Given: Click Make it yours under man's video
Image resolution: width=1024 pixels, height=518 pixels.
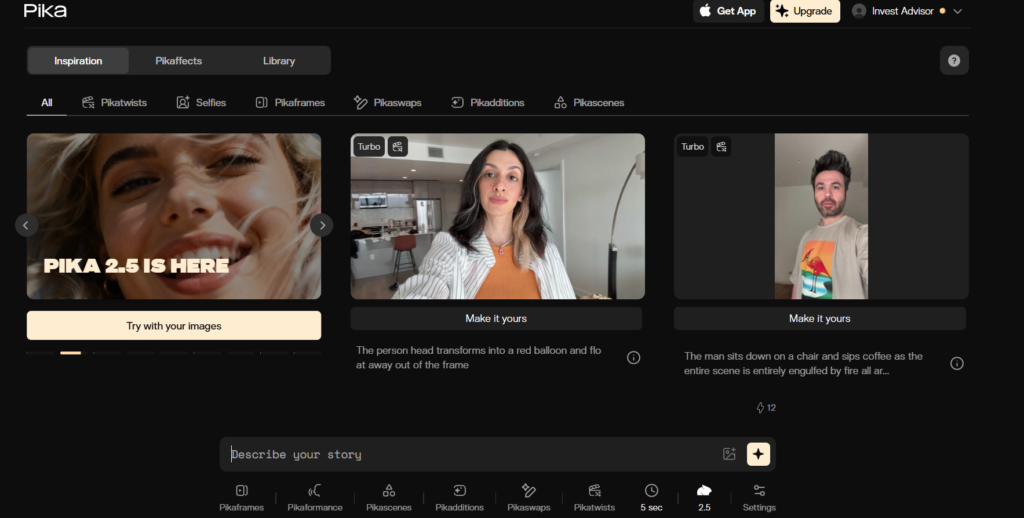Looking at the screenshot, I should tap(820, 318).
